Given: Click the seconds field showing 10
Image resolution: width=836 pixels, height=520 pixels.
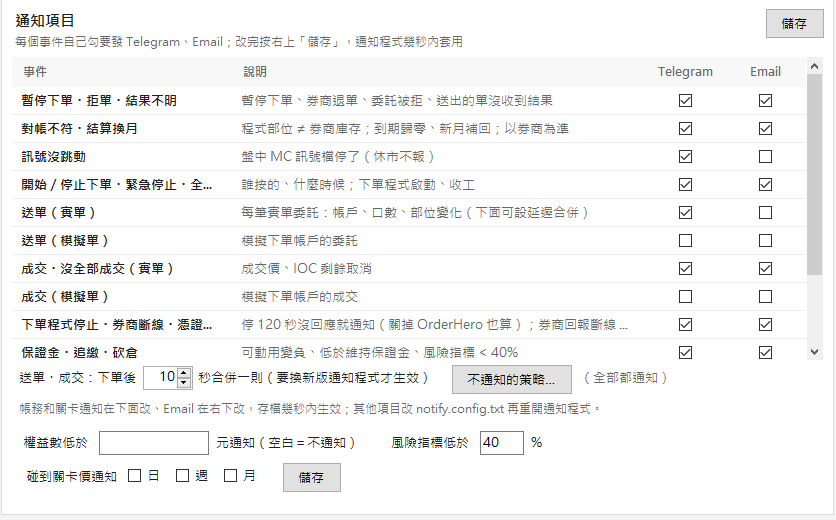Looking at the screenshot, I should tap(161, 377).
